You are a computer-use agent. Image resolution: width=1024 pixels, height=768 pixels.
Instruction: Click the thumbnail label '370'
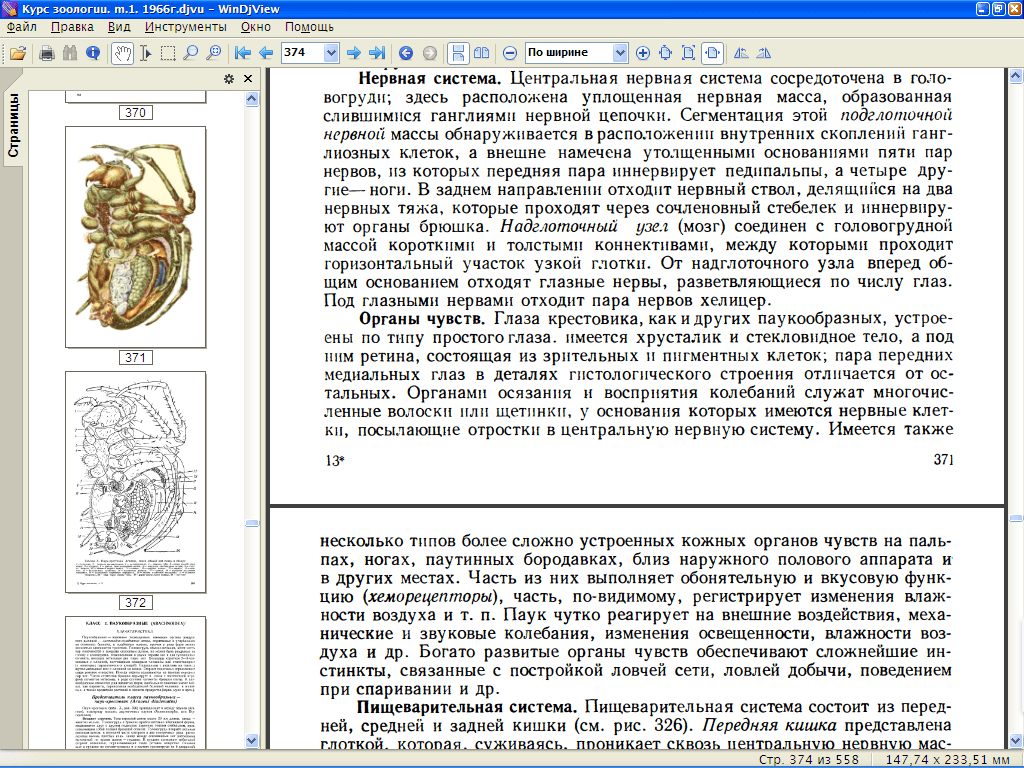coord(135,112)
